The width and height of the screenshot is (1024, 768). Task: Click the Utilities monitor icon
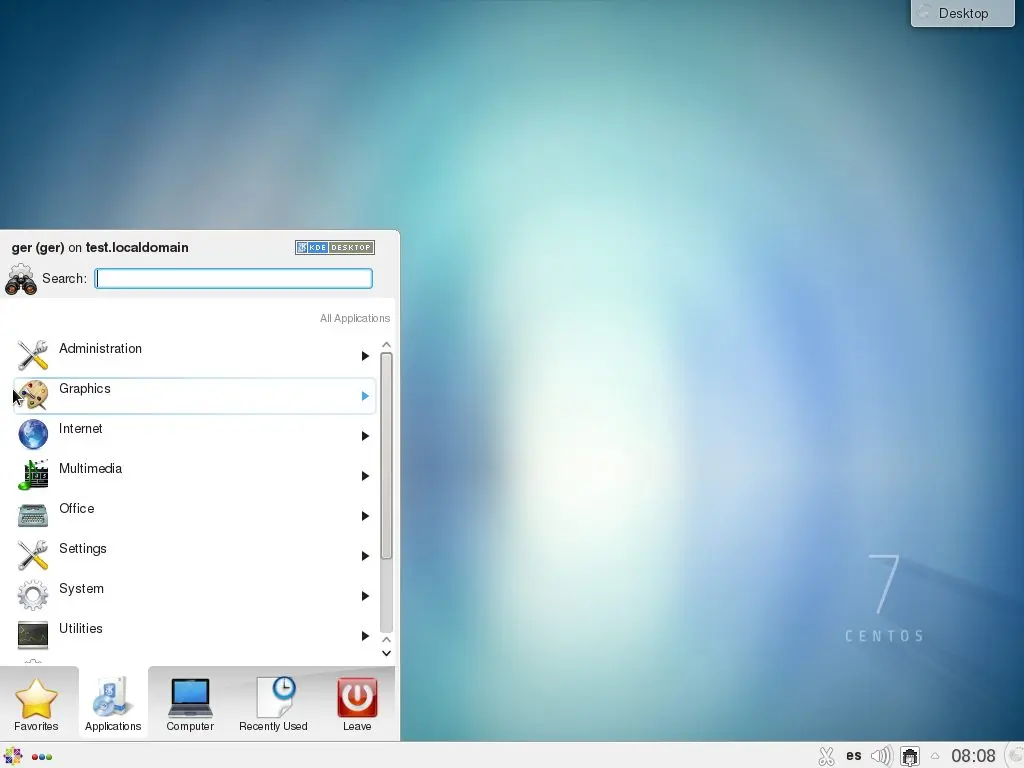click(33, 635)
